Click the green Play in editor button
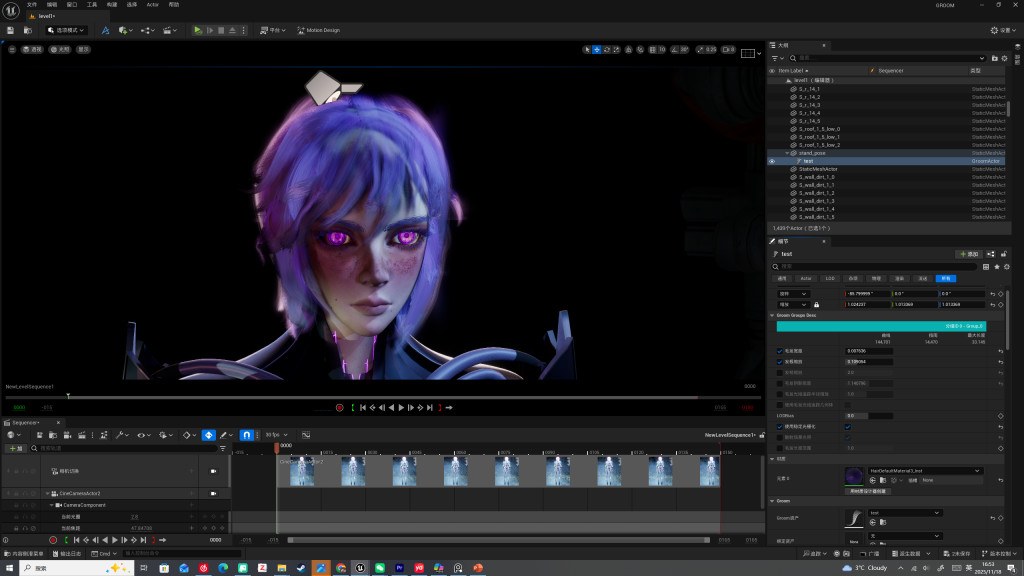 pos(198,30)
